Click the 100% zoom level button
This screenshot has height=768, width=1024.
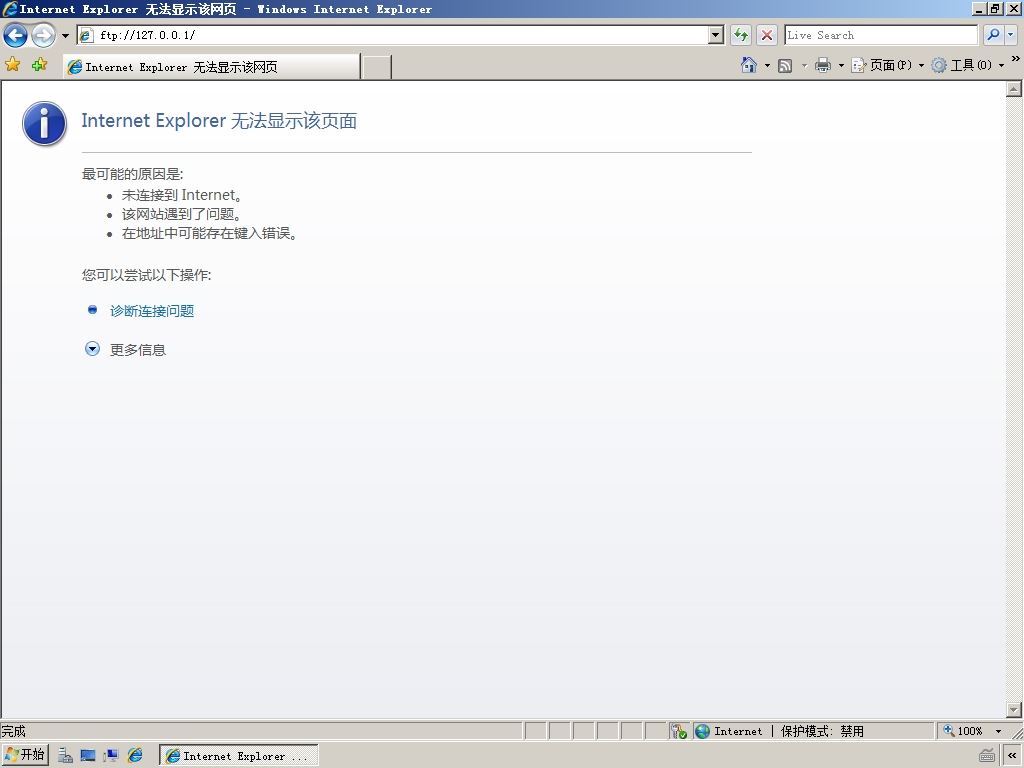(x=964, y=731)
